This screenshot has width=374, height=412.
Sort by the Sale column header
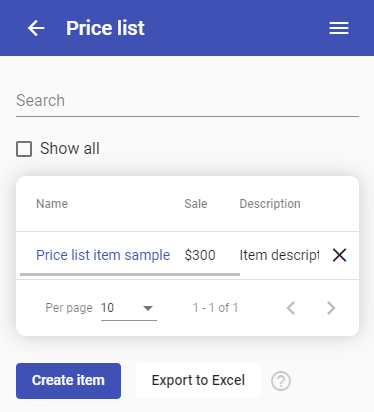[196, 204]
